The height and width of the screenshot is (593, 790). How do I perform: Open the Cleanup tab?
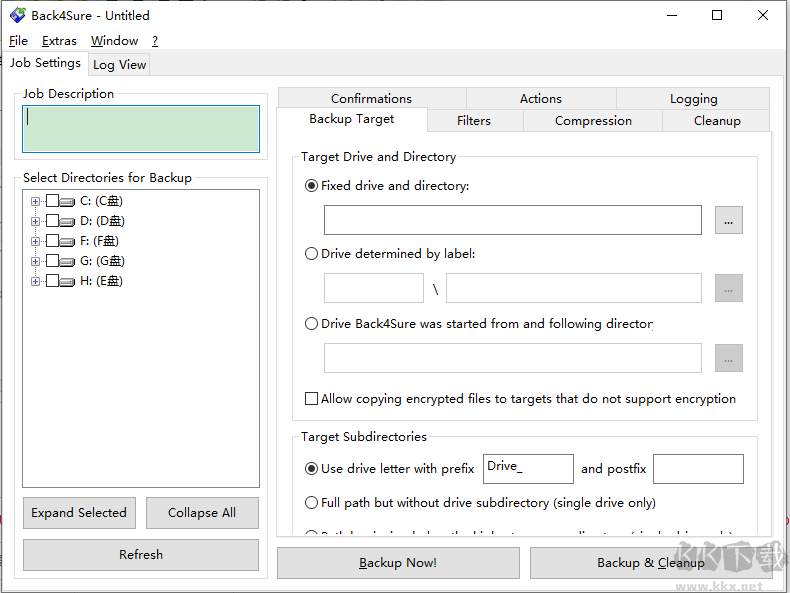click(717, 120)
